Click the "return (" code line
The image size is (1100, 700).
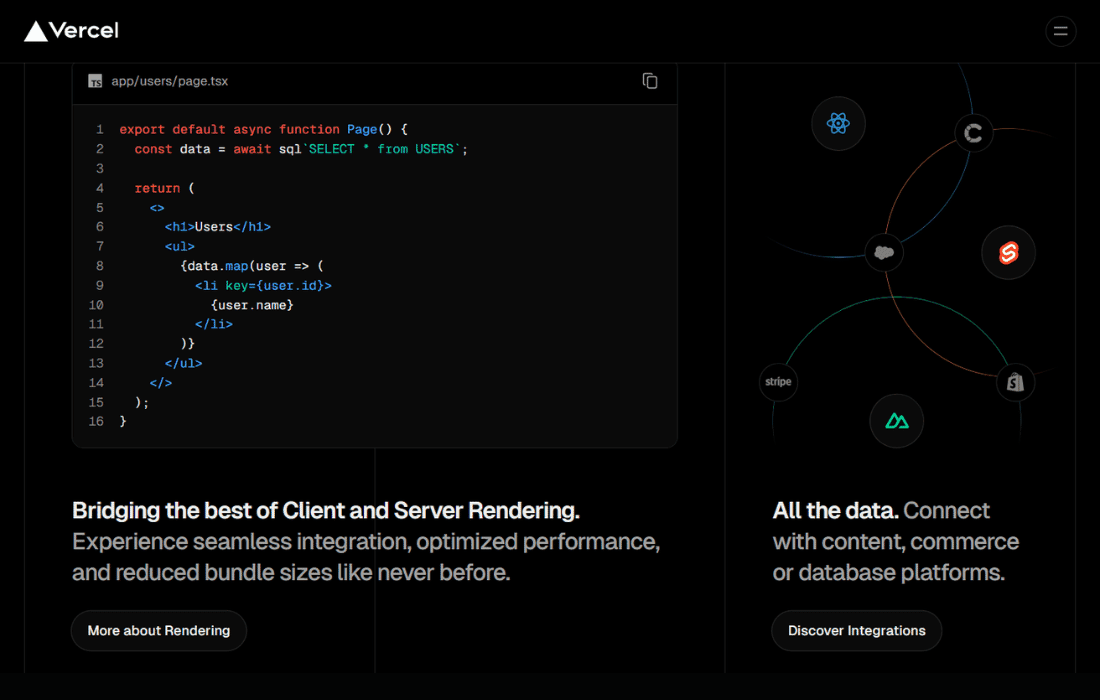pyautogui.click(x=165, y=188)
